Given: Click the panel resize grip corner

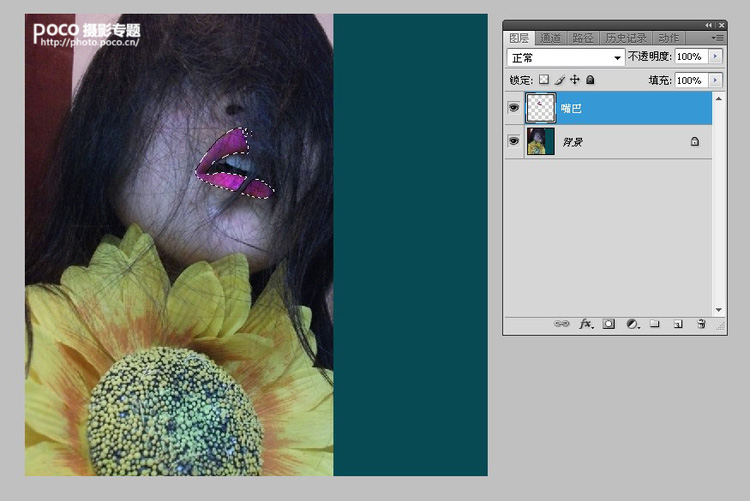Looking at the screenshot, I should (720, 326).
